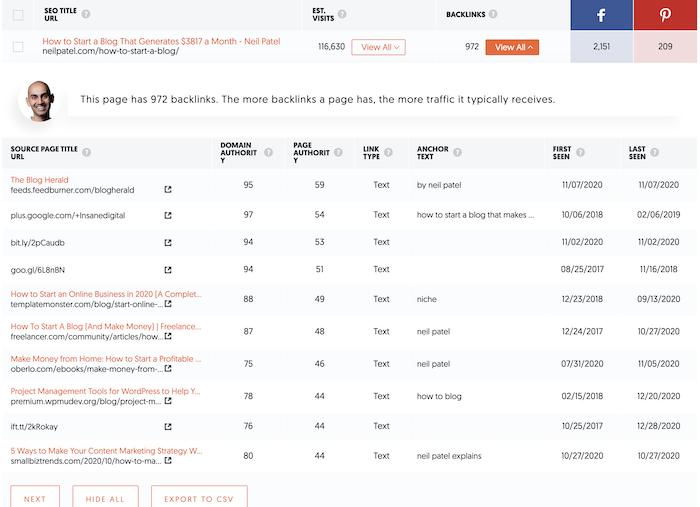The width and height of the screenshot is (700, 507).
Task: Click URL text plus.google.com/+Insanedigital
Action: [x=68, y=216]
